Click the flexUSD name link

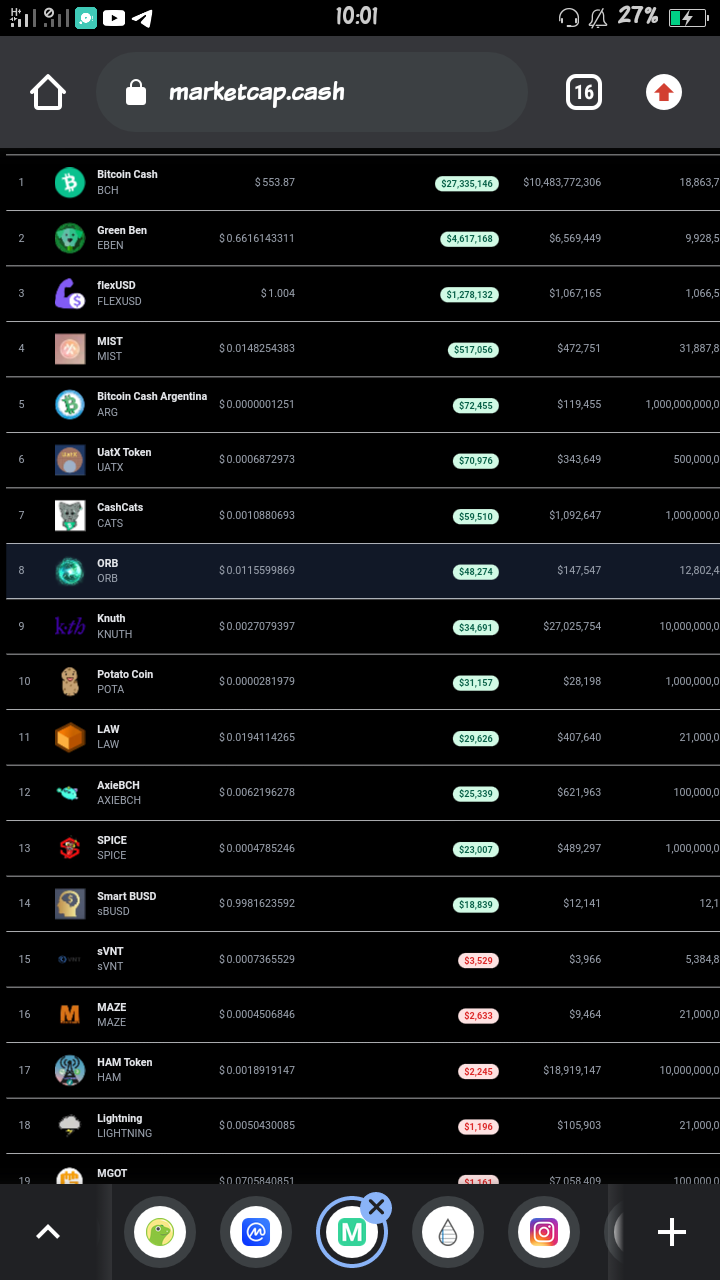pyautogui.click(x=116, y=285)
